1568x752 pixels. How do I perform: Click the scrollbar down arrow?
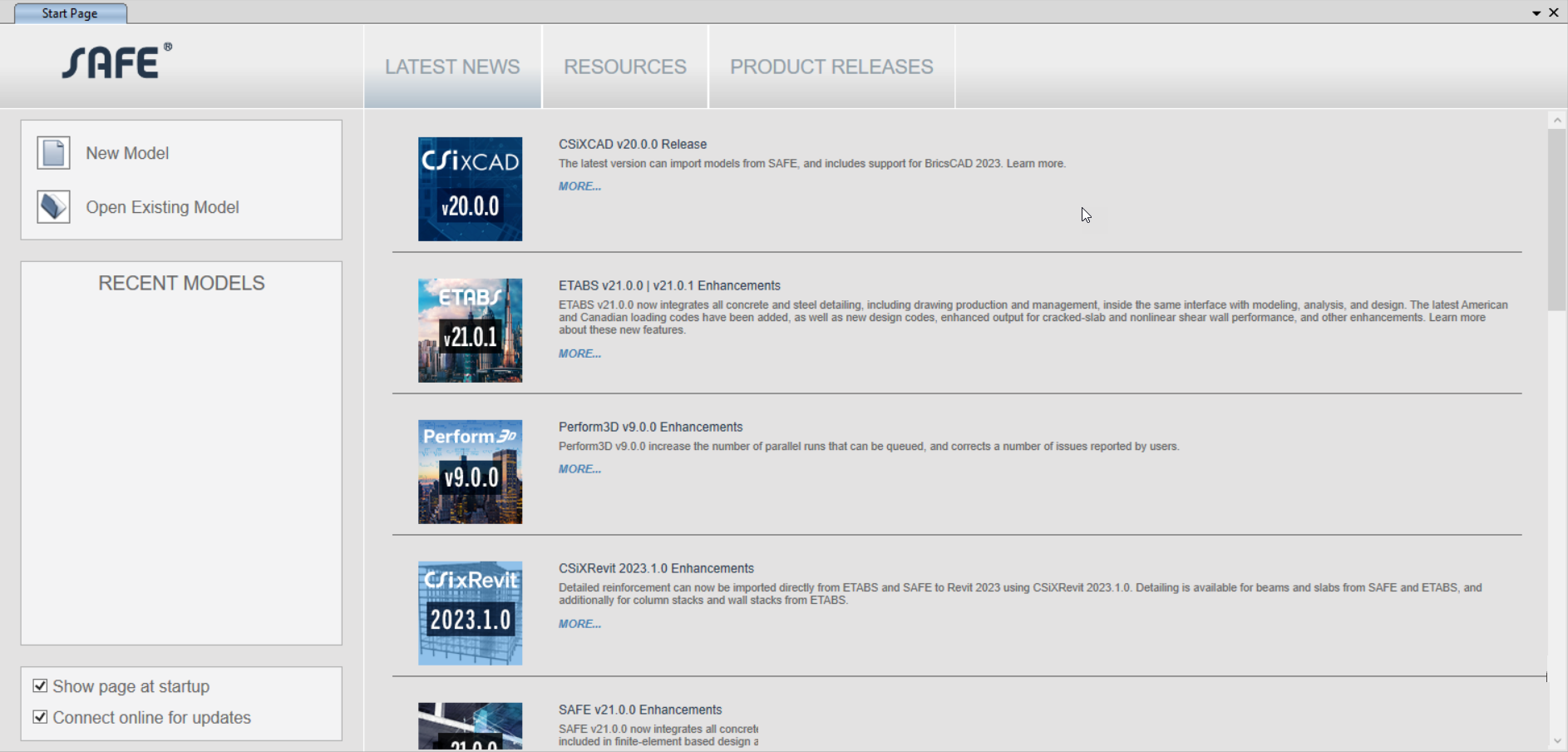(1557, 741)
